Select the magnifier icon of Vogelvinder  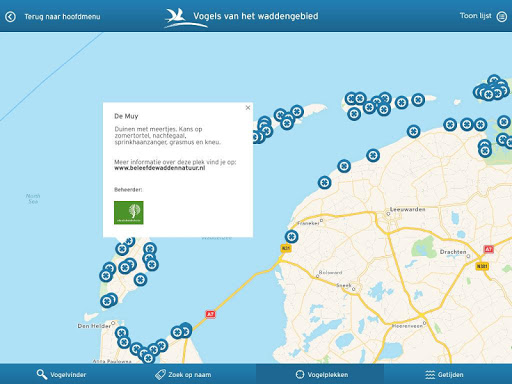coord(42,374)
